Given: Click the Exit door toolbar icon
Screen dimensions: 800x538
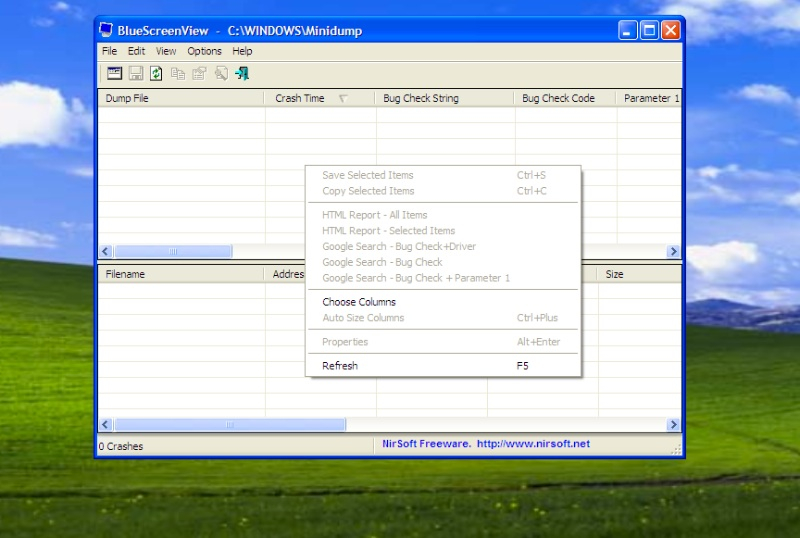Looking at the screenshot, I should [x=242, y=73].
